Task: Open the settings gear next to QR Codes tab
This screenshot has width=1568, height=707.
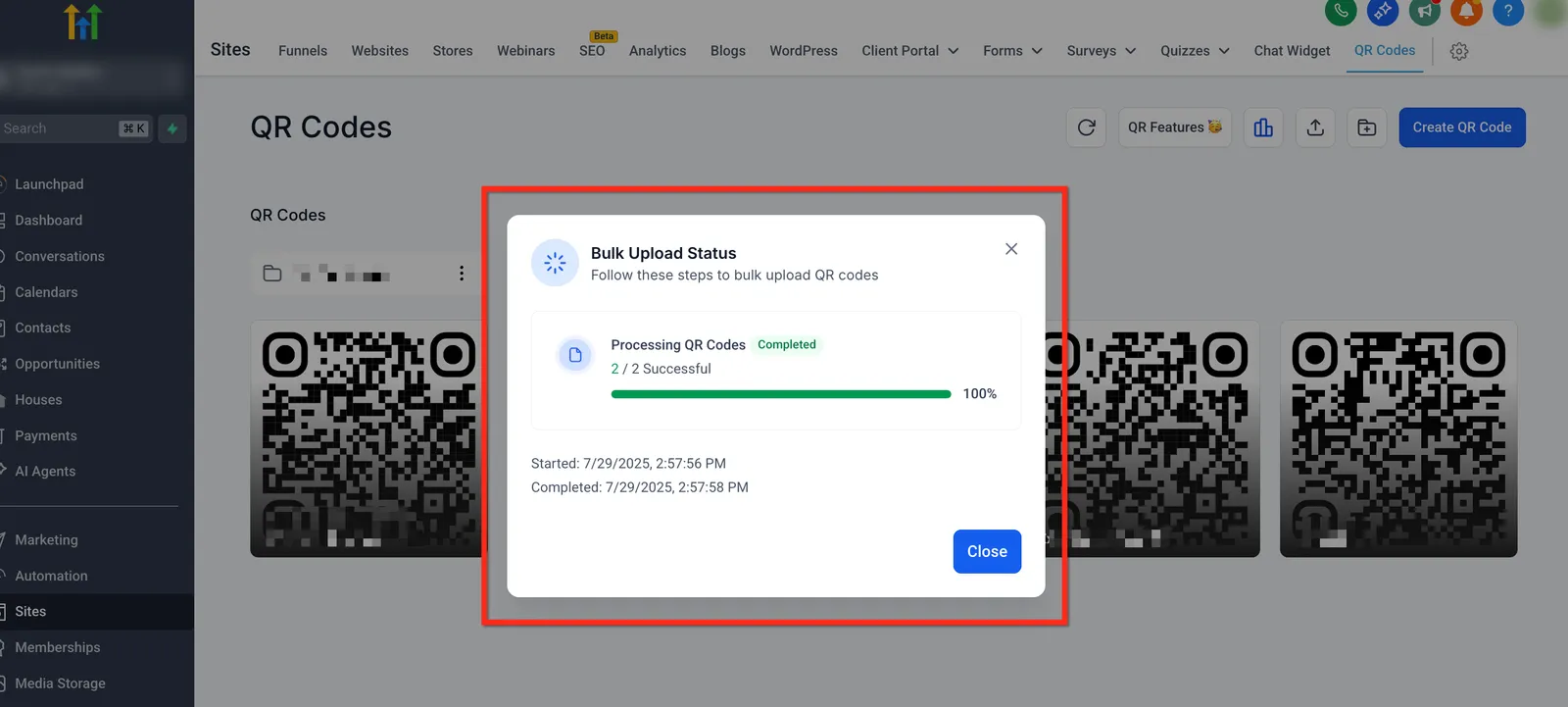Action: point(1459,51)
